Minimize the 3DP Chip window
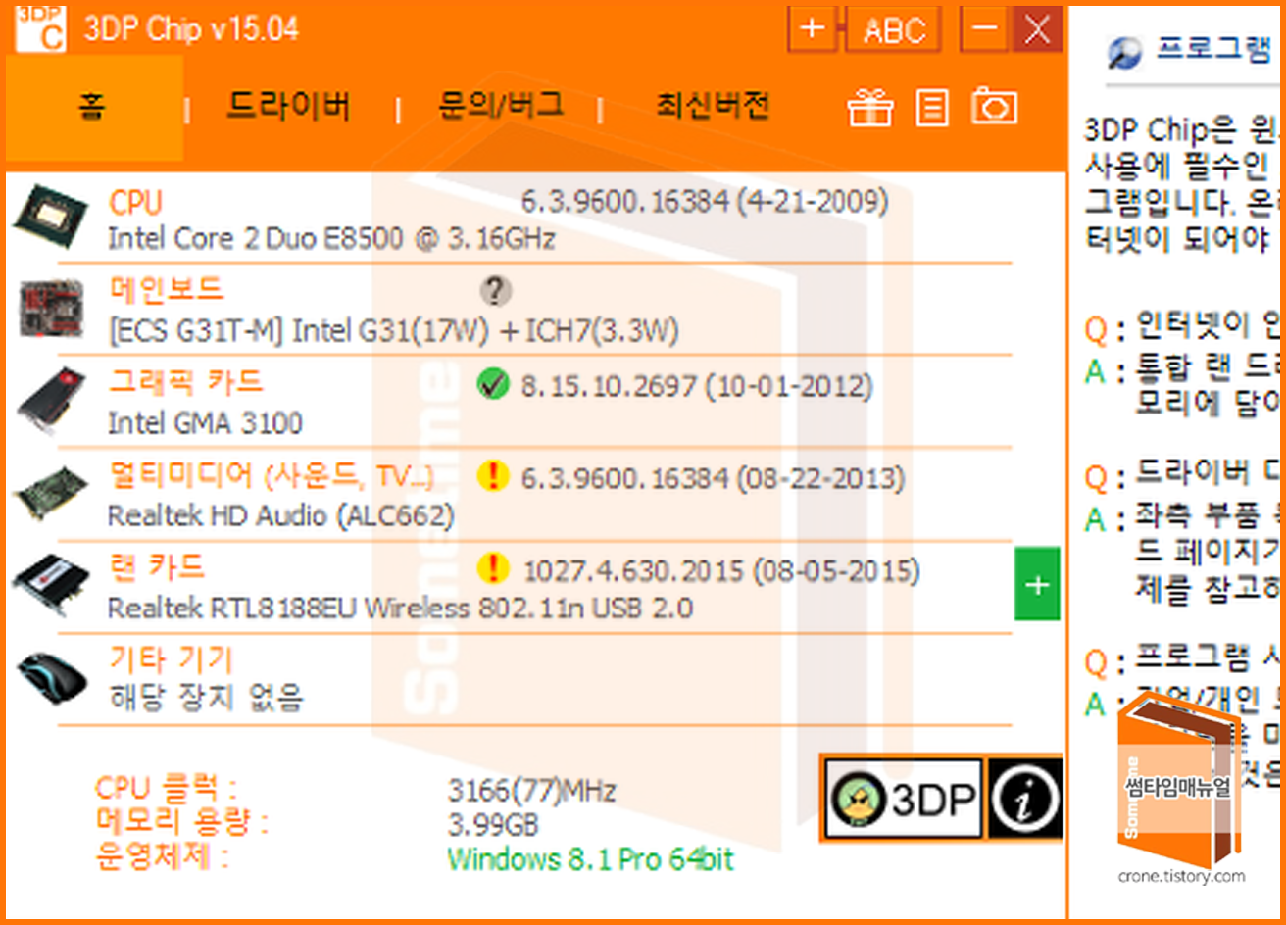 [984, 29]
